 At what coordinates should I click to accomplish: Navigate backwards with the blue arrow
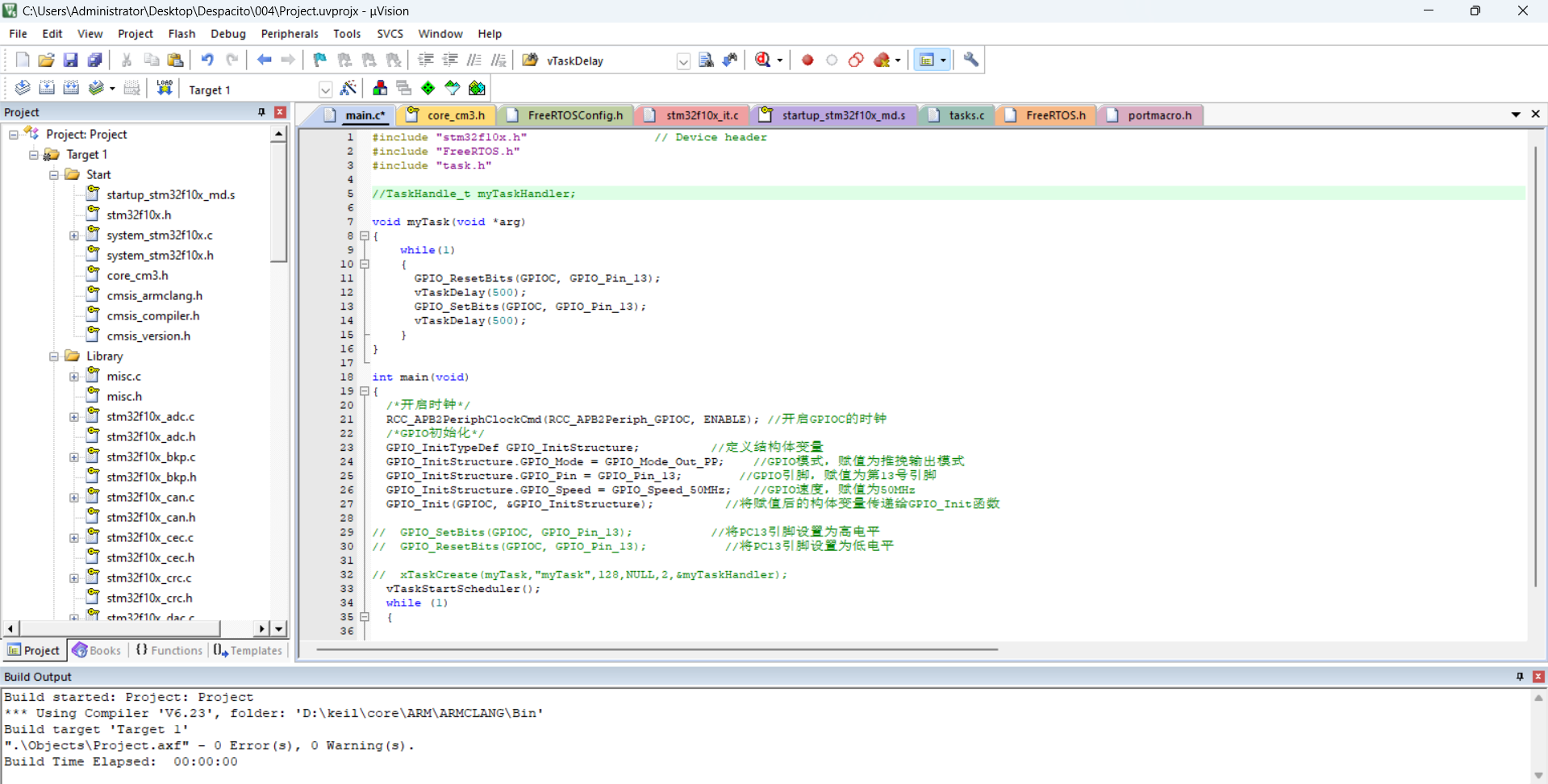coord(264,60)
